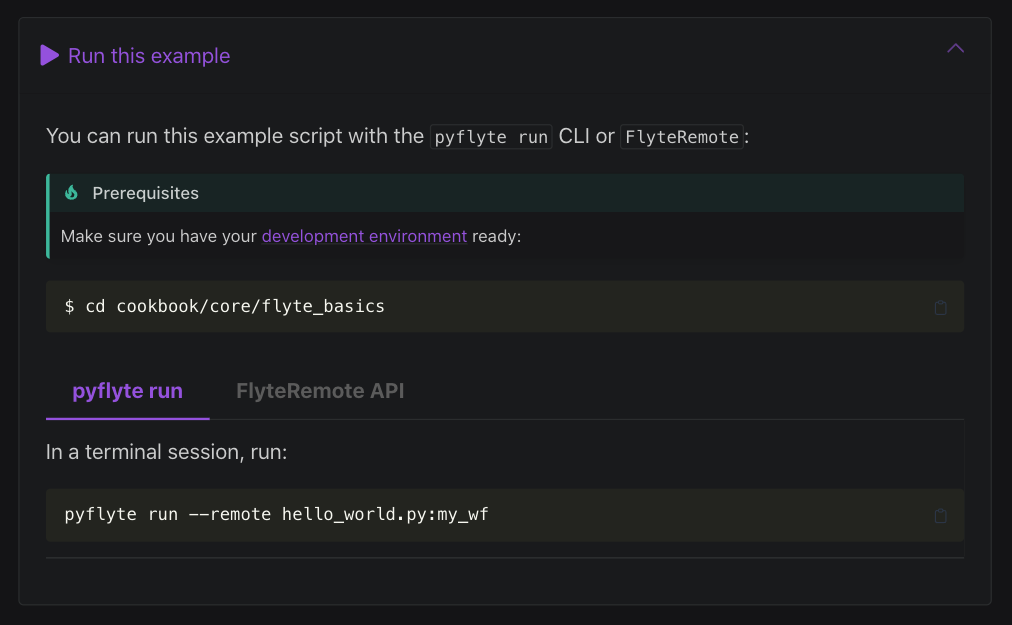Switch to the pyflyte run tab

click(x=128, y=391)
